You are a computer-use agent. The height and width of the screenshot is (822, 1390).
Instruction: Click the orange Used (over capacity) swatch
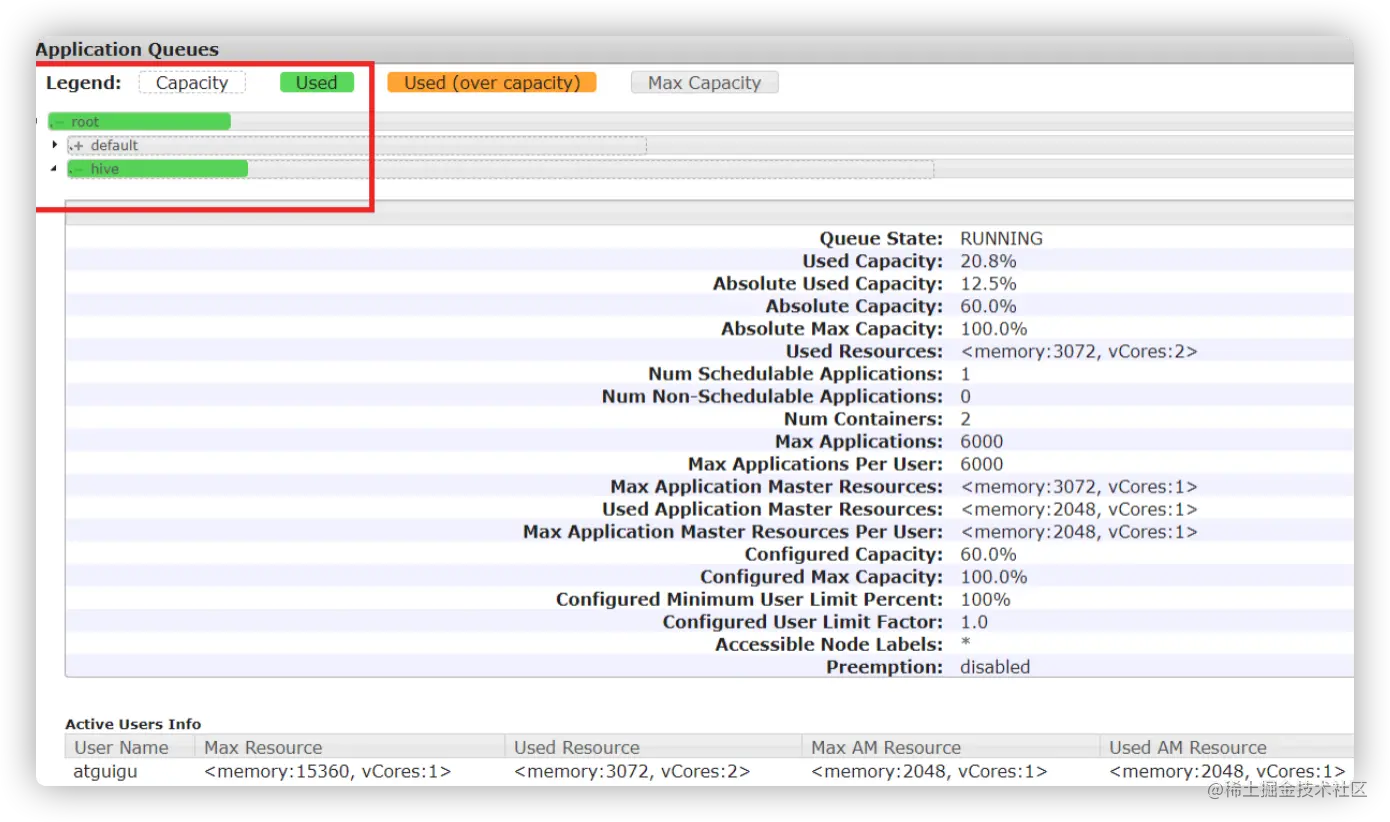[492, 83]
